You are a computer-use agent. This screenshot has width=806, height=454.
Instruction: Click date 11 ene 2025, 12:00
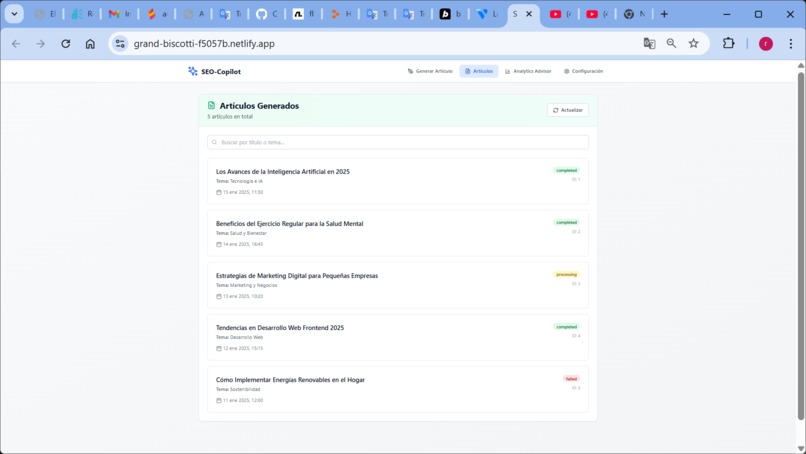point(243,400)
